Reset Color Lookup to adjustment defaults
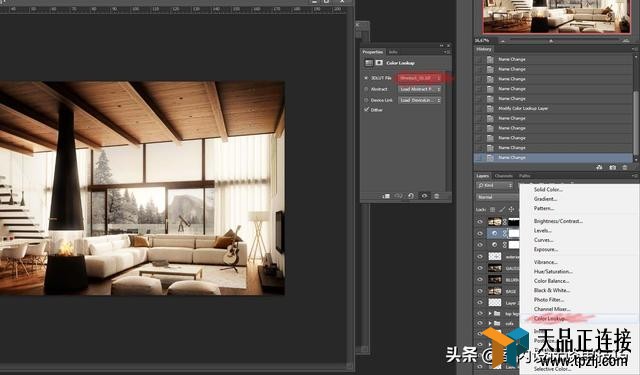 coord(411,196)
